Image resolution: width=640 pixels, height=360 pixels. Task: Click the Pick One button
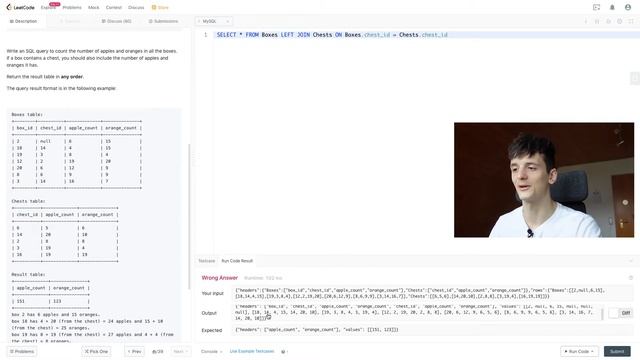point(96,351)
